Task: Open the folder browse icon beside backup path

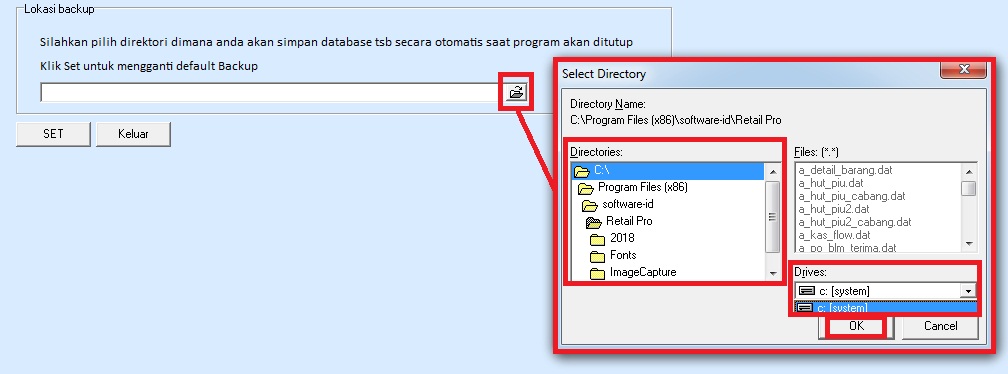Action: point(516,93)
